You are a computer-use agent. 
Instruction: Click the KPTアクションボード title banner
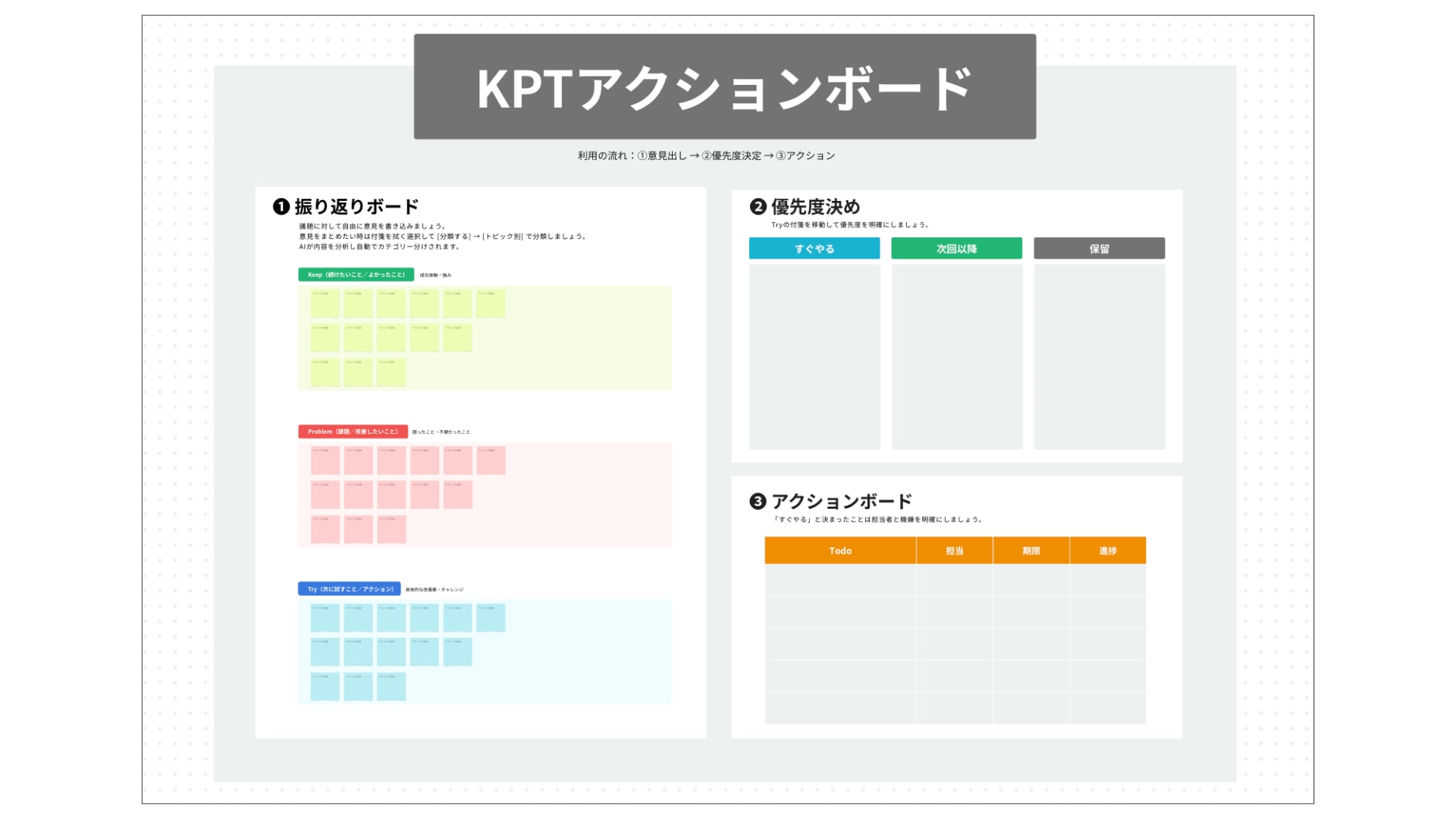pos(724,86)
